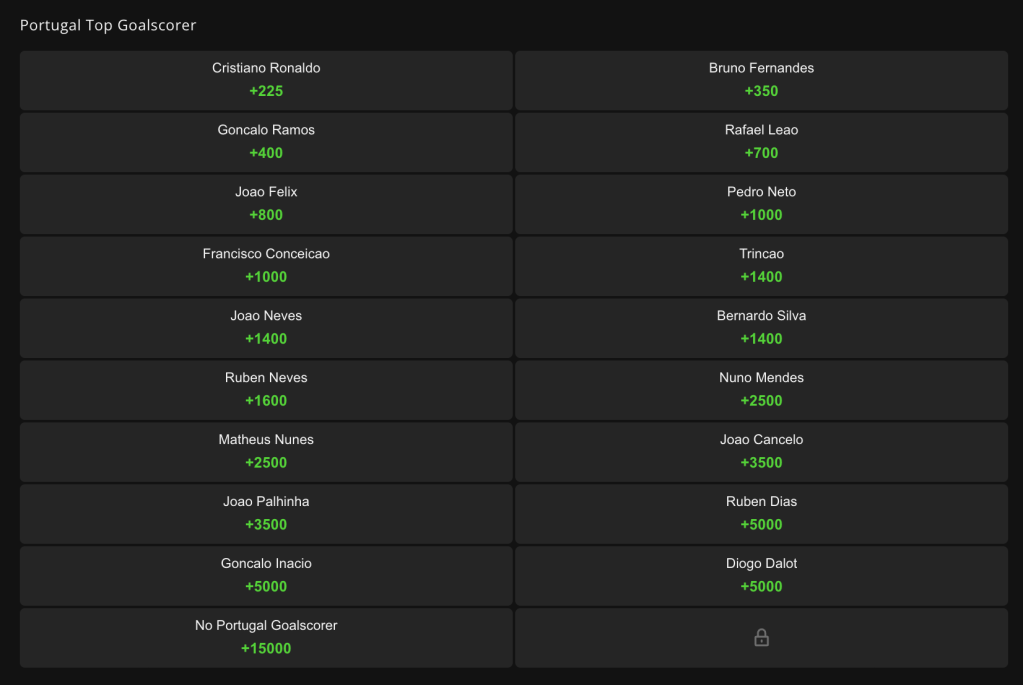Choose Matheus Nunes +2500 odds

[266, 452]
